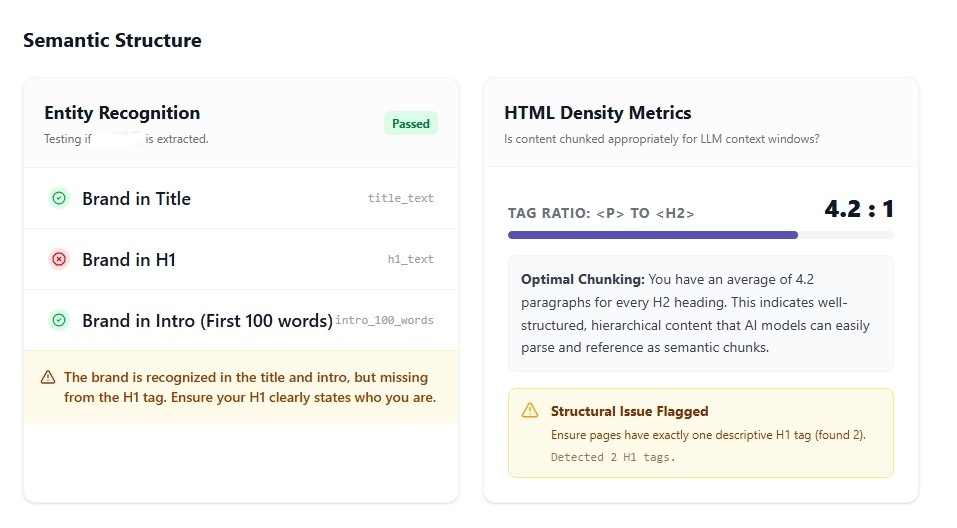Click the green check icon beside Brand in Intro
The image size is (957, 528).
click(59, 320)
